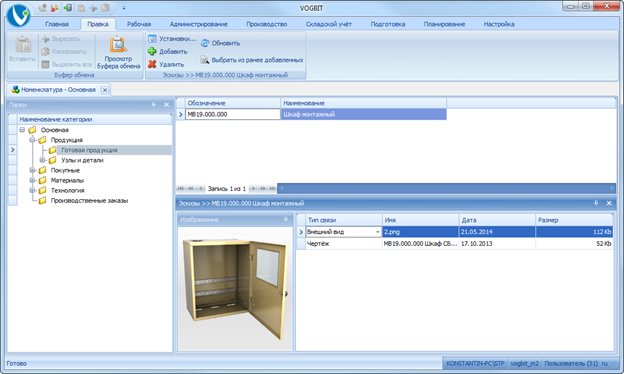This screenshot has width=624, height=374.
Task: Open Установки settings button
Action: [x=172, y=39]
